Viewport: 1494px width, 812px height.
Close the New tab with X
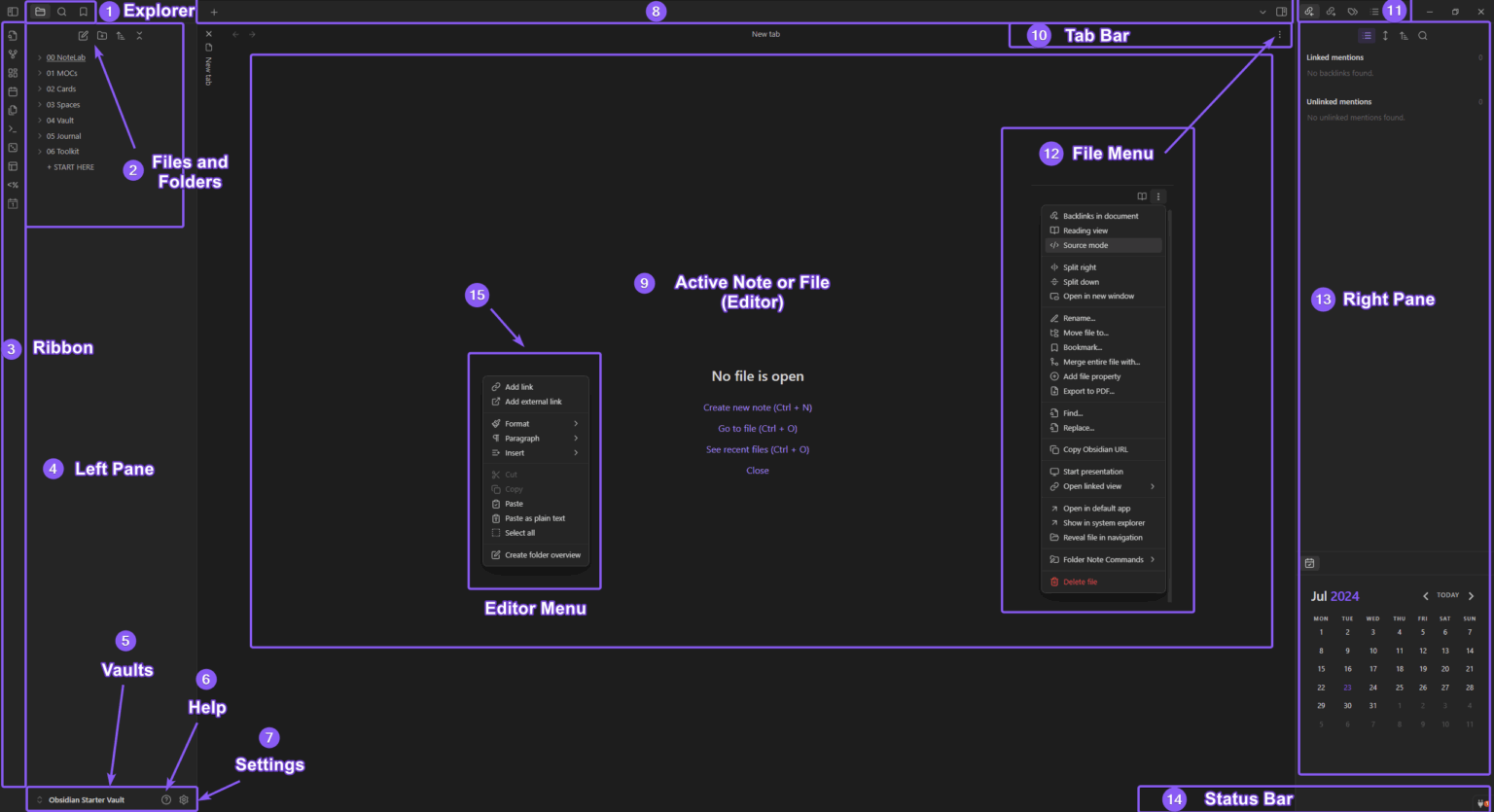(x=208, y=34)
